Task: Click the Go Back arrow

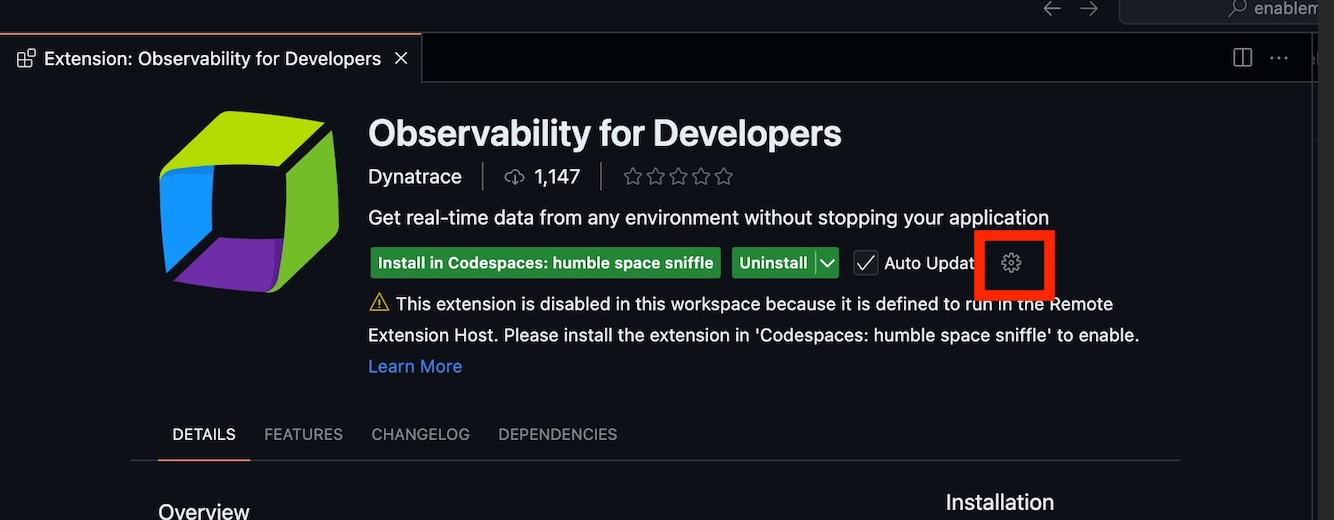Action: coord(1051,9)
